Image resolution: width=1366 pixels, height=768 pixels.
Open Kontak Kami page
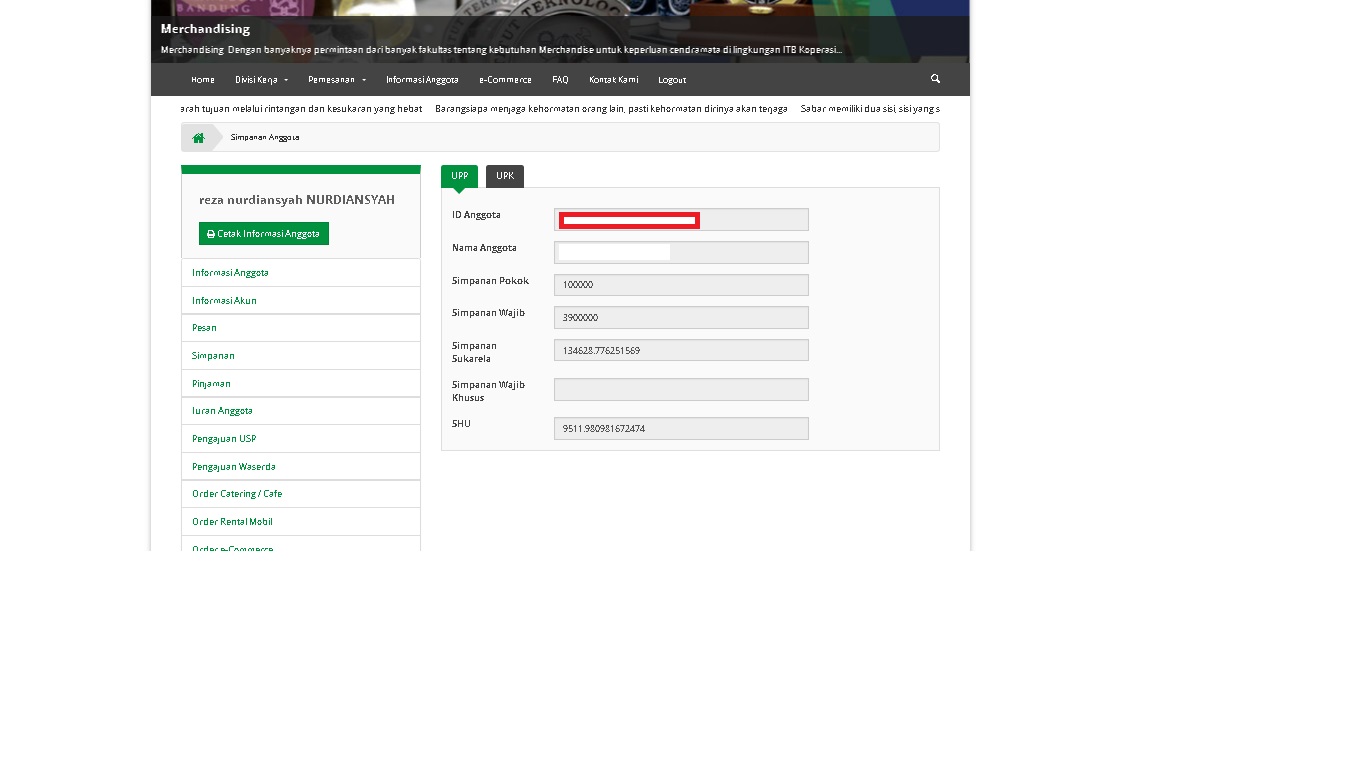[613, 80]
